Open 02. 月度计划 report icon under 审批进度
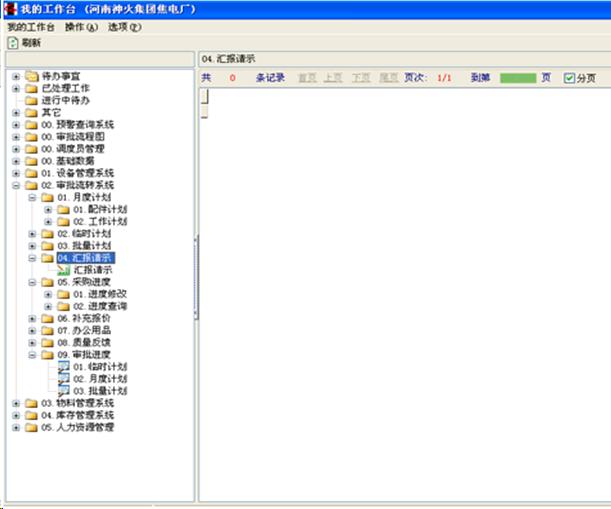The image size is (611, 509). pyautogui.click(x=64, y=379)
